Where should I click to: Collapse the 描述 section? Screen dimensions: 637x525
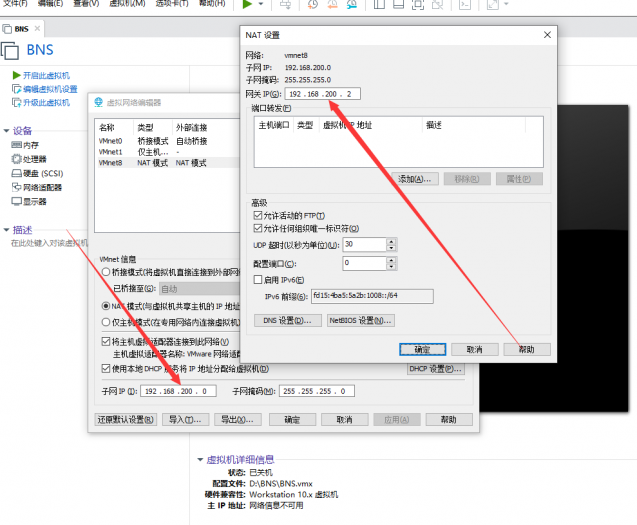tap(6, 230)
